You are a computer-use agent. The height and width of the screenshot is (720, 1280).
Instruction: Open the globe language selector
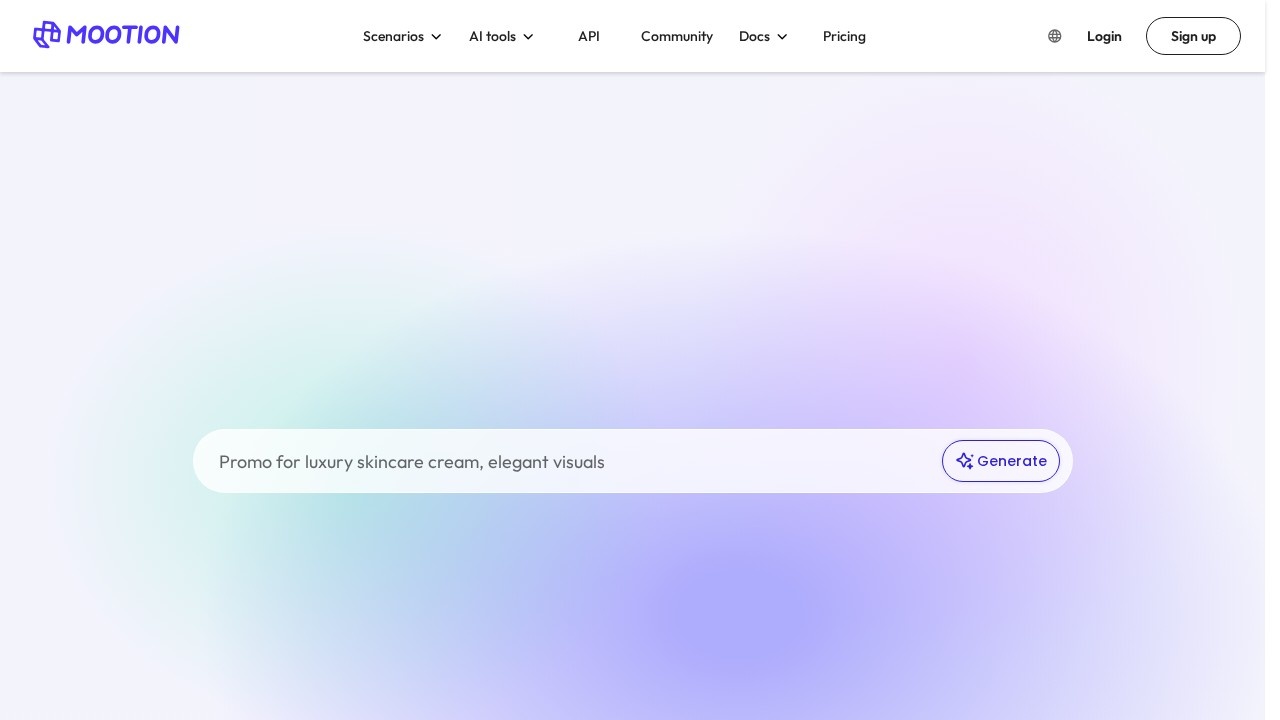pyautogui.click(x=1055, y=36)
